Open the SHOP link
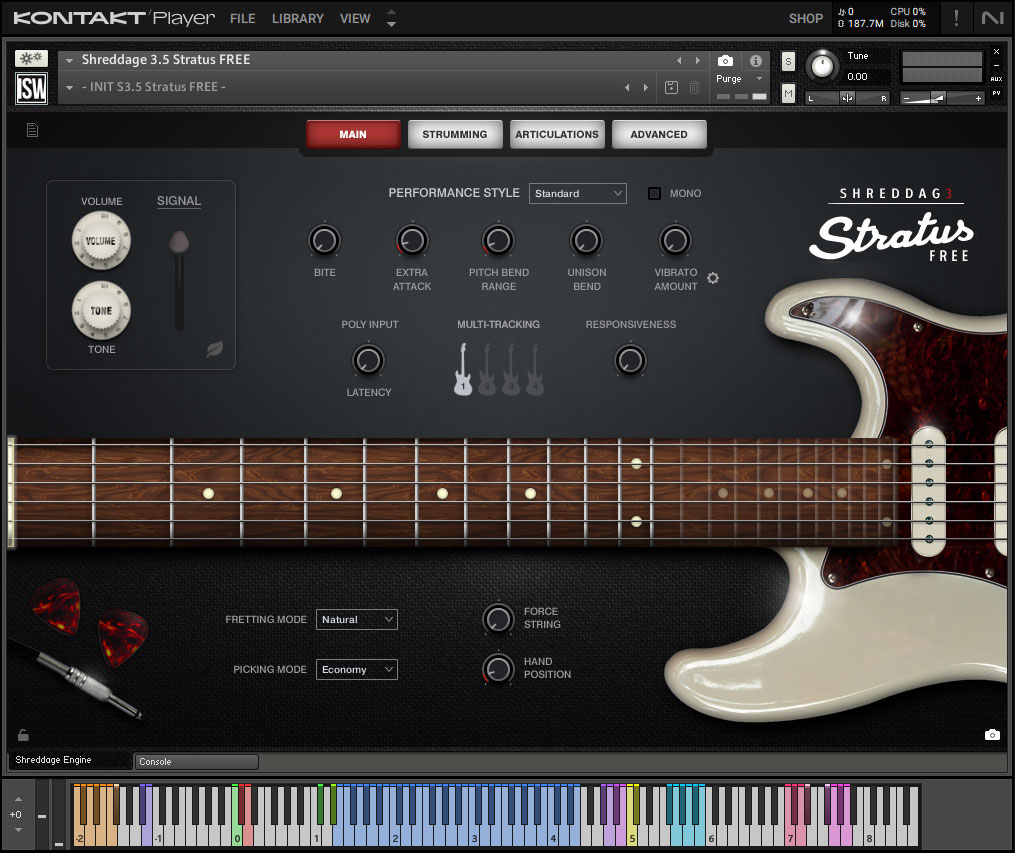This screenshot has width=1015, height=853. (x=806, y=19)
